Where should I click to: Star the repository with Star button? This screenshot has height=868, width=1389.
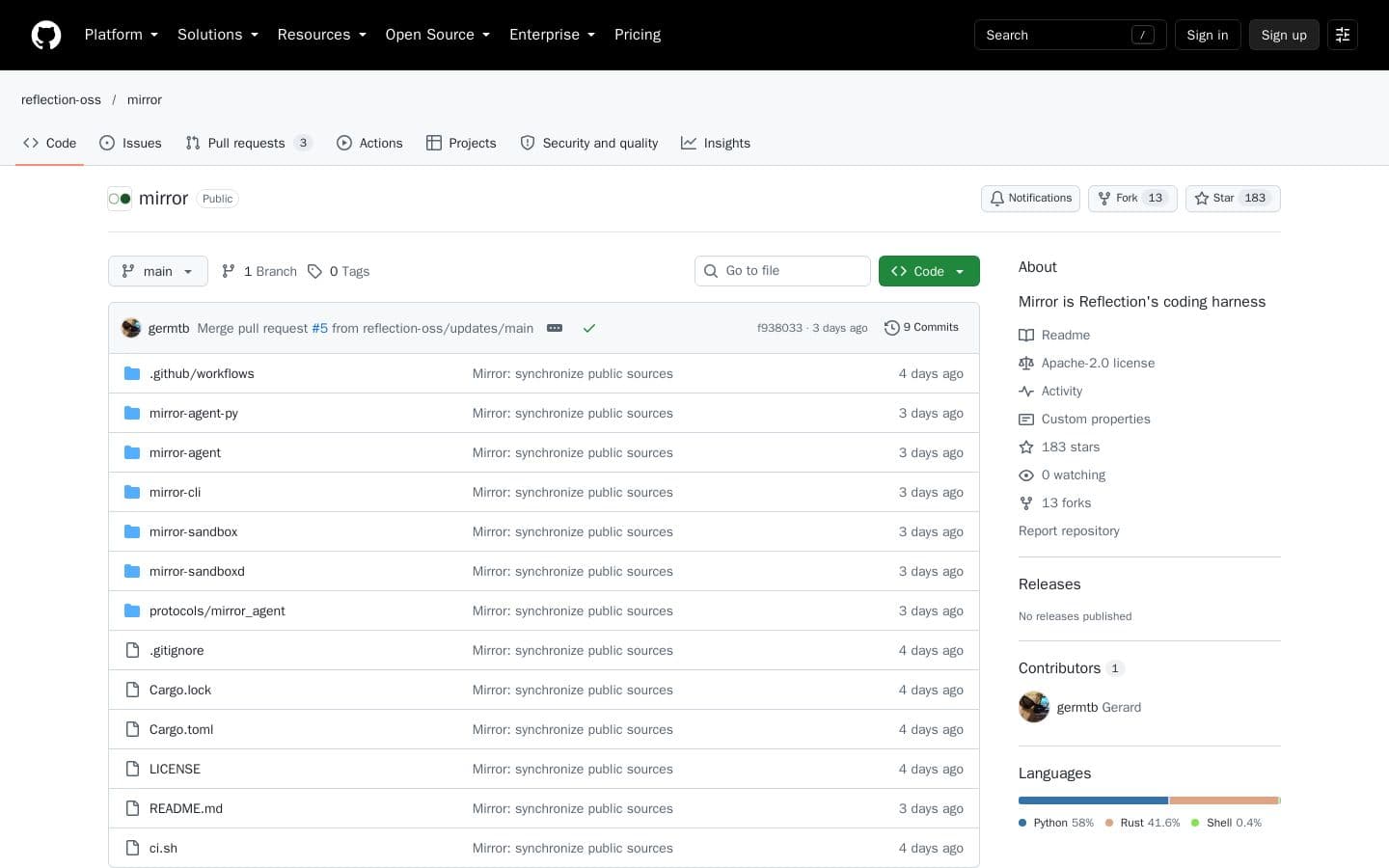click(1233, 199)
